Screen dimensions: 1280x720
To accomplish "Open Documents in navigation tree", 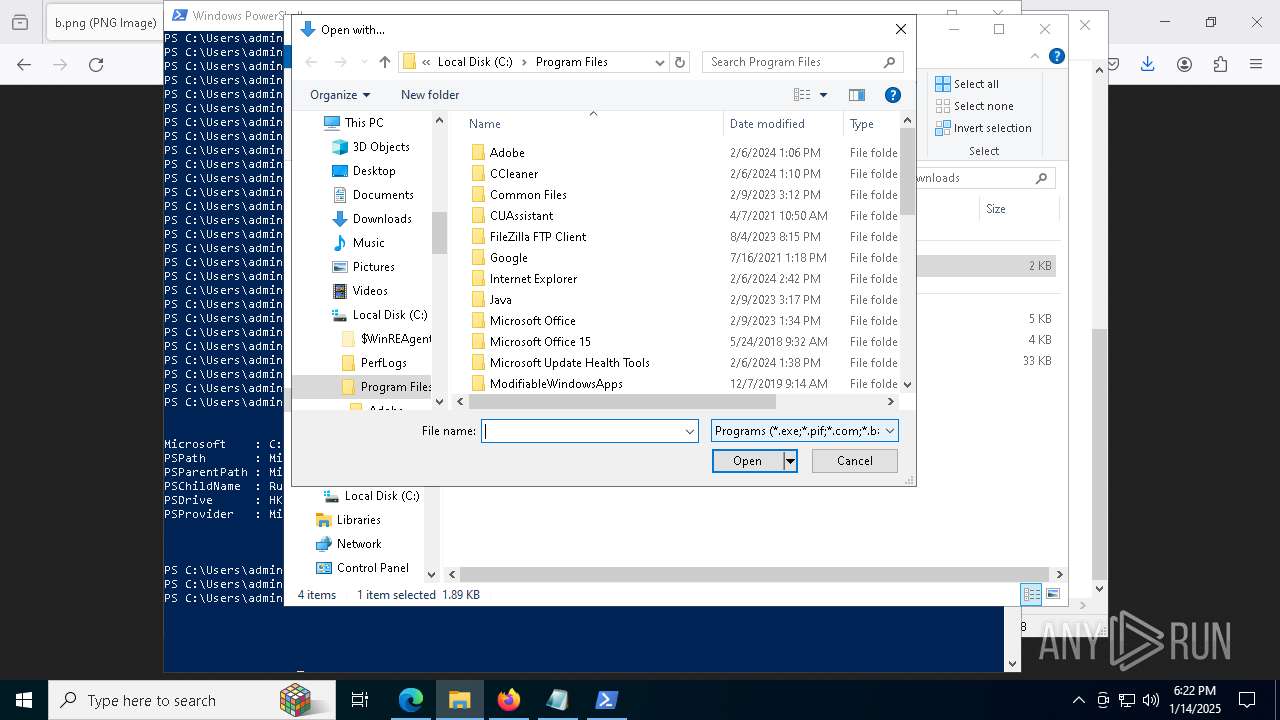I will [382, 195].
